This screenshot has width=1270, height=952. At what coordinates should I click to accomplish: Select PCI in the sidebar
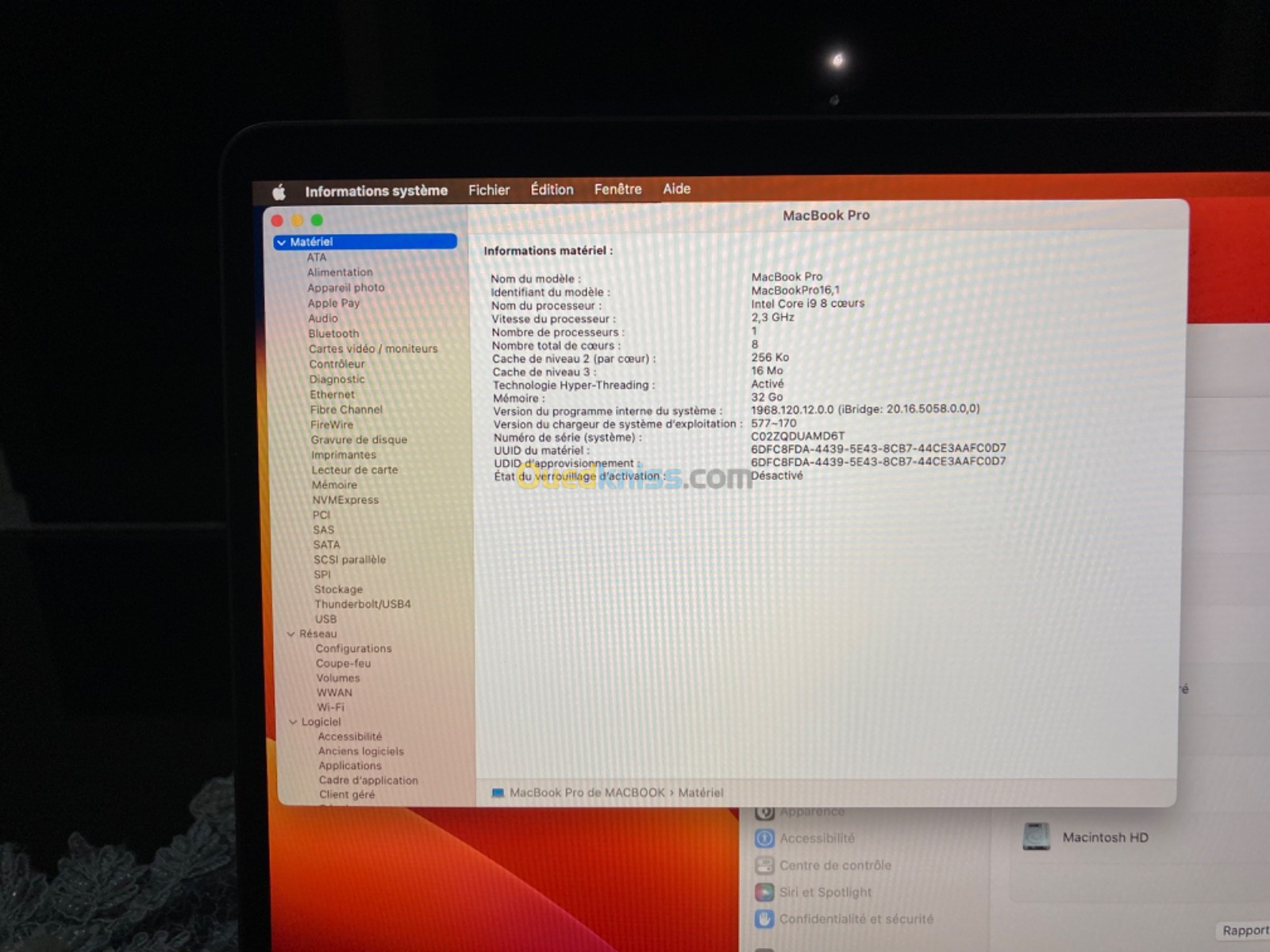pyautogui.click(x=321, y=515)
